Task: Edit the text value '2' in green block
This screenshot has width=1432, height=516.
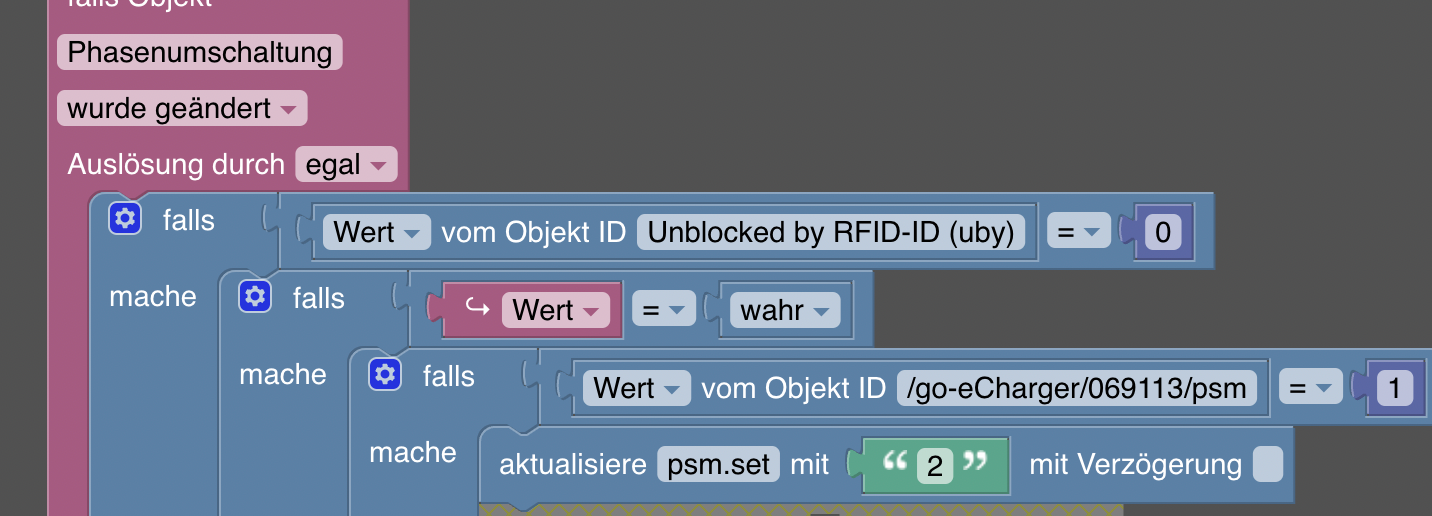Action: click(x=935, y=466)
